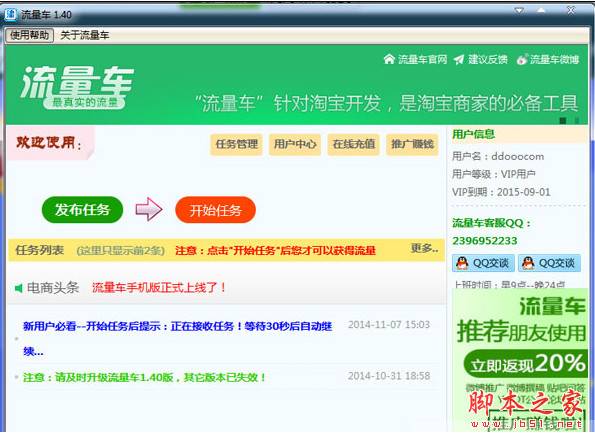Click the green 发布任务 button
This screenshot has width=595, height=435.
(x=82, y=210)
